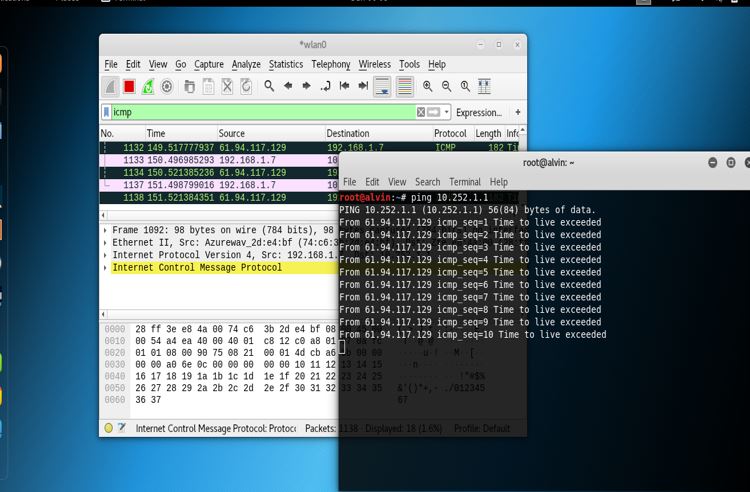Go forward to the next packet with the right arrow
Screen dimensions: 750x492
(x=307, y=86)
